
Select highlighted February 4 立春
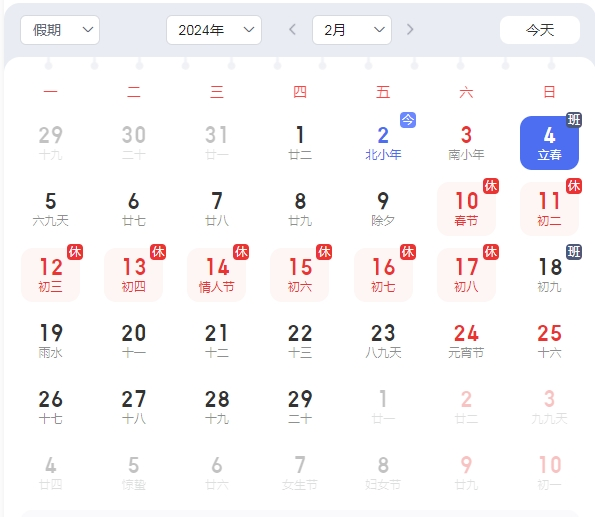coord(549,143)
